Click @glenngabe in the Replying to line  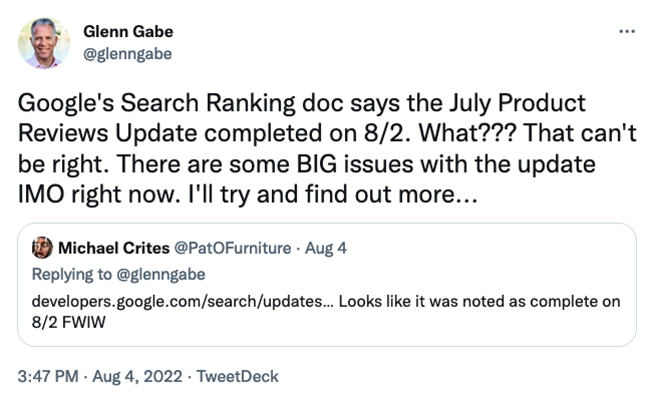pos(161,274)
